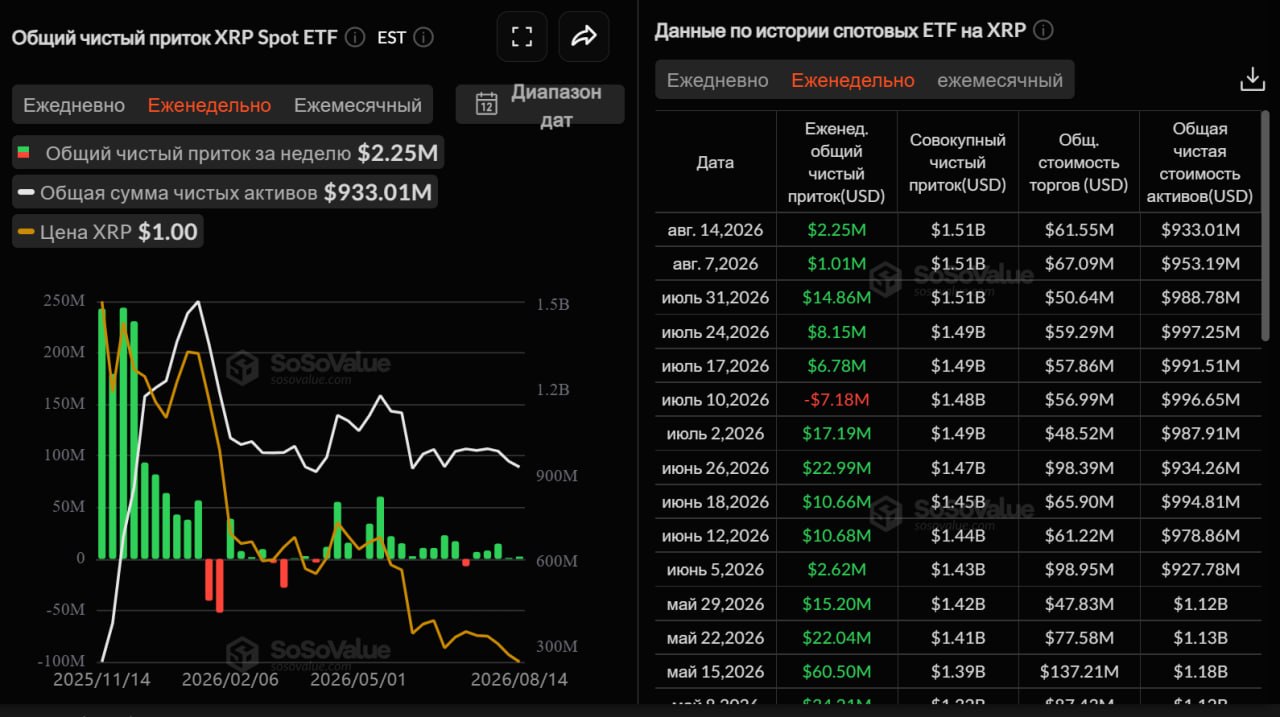Screen dimensions: 1280x717
Task: Open fullscreen view of the chart
Action: [x=522, y=37]
